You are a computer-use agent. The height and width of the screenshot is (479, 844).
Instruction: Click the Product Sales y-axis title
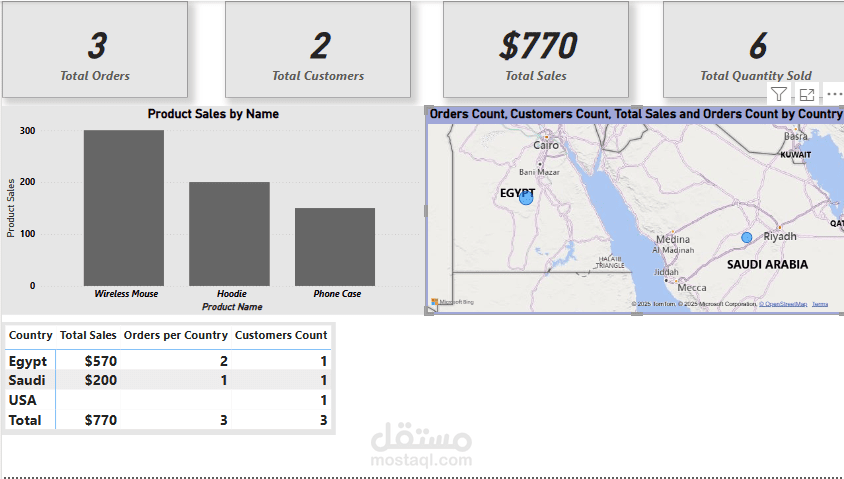[11, 208]
